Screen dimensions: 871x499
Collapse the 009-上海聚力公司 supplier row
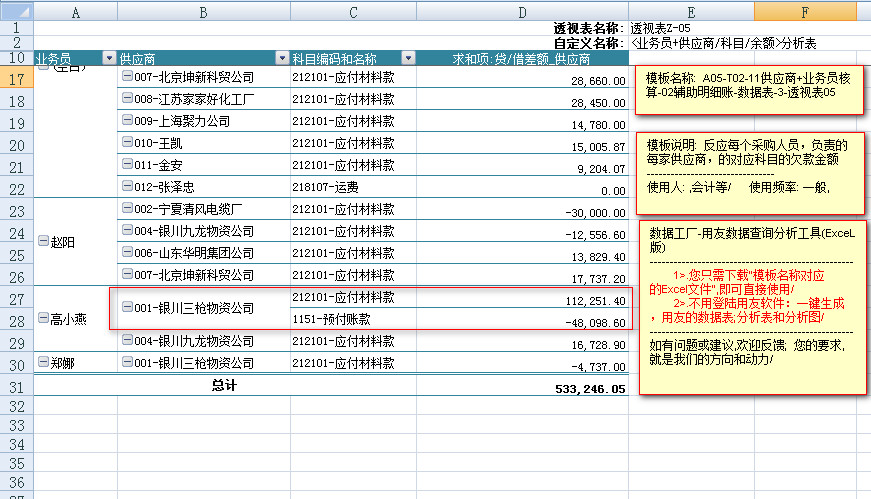click(126, 121)
